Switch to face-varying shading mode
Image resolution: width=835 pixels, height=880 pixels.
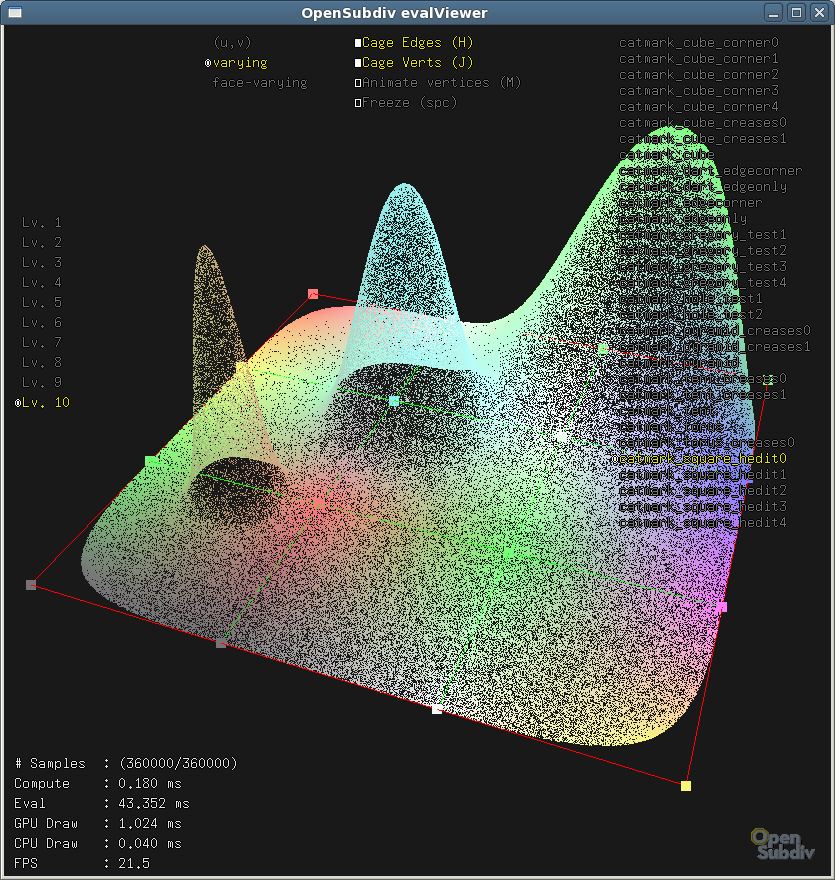259,83
